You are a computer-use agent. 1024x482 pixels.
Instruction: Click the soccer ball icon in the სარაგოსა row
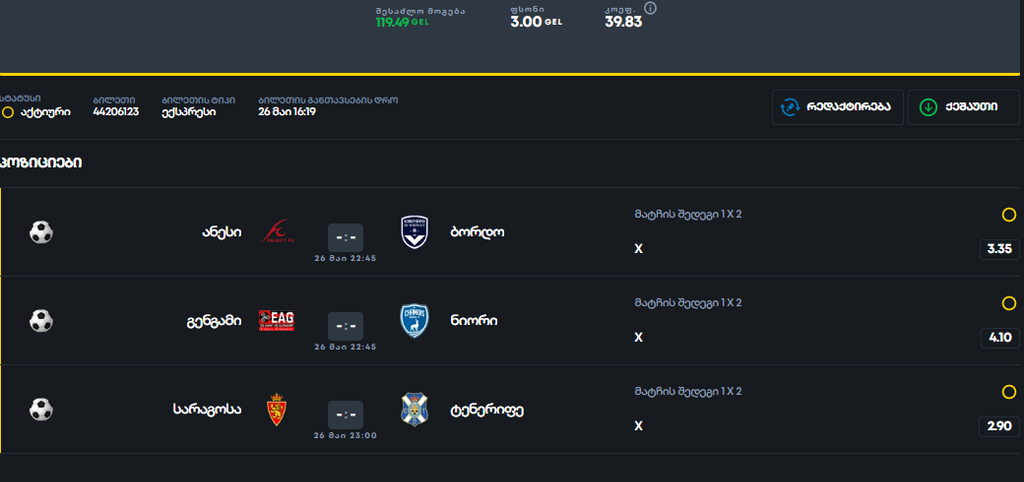tap(41, 410)
